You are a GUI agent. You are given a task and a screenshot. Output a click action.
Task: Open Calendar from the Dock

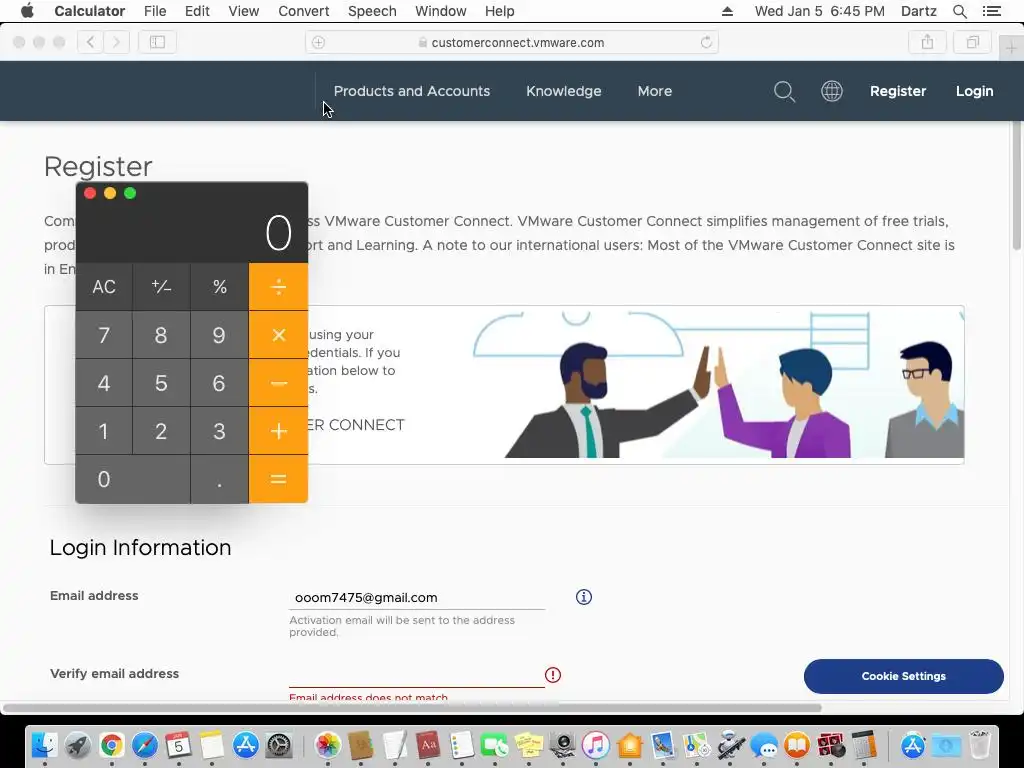(x=178, y=745)
